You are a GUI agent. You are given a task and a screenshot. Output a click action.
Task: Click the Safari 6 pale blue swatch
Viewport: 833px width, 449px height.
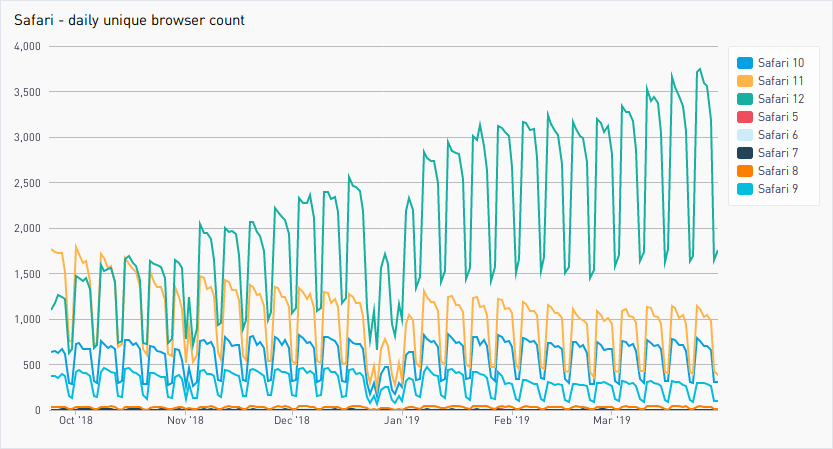click(745, 135)
